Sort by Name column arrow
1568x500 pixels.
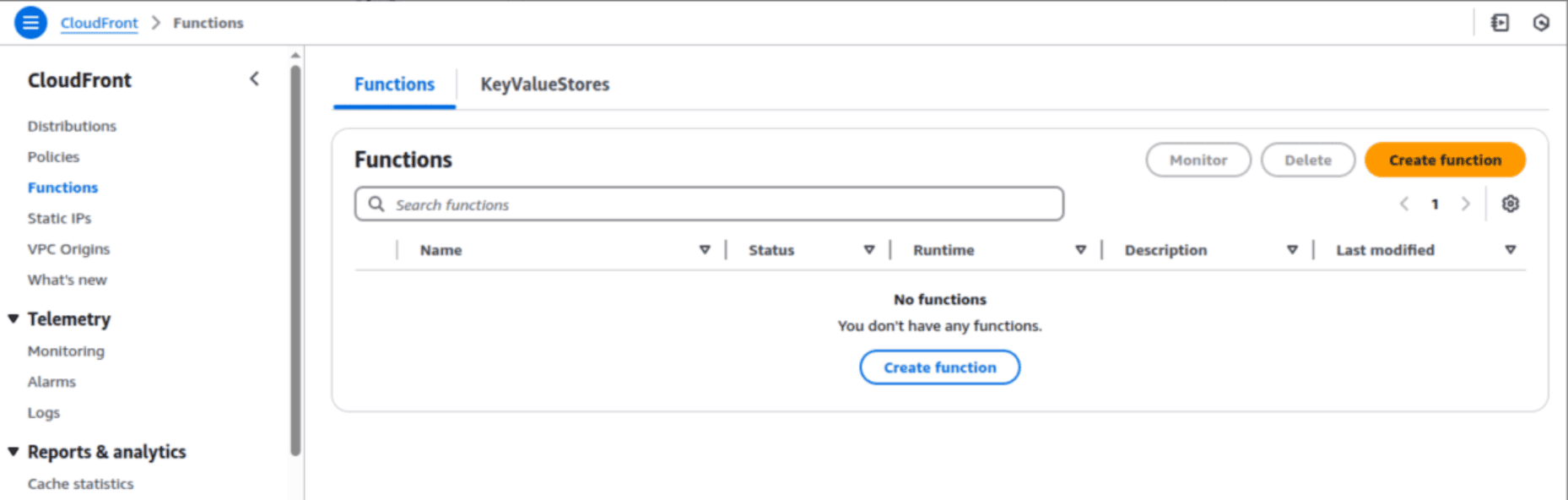coord(705,250)
